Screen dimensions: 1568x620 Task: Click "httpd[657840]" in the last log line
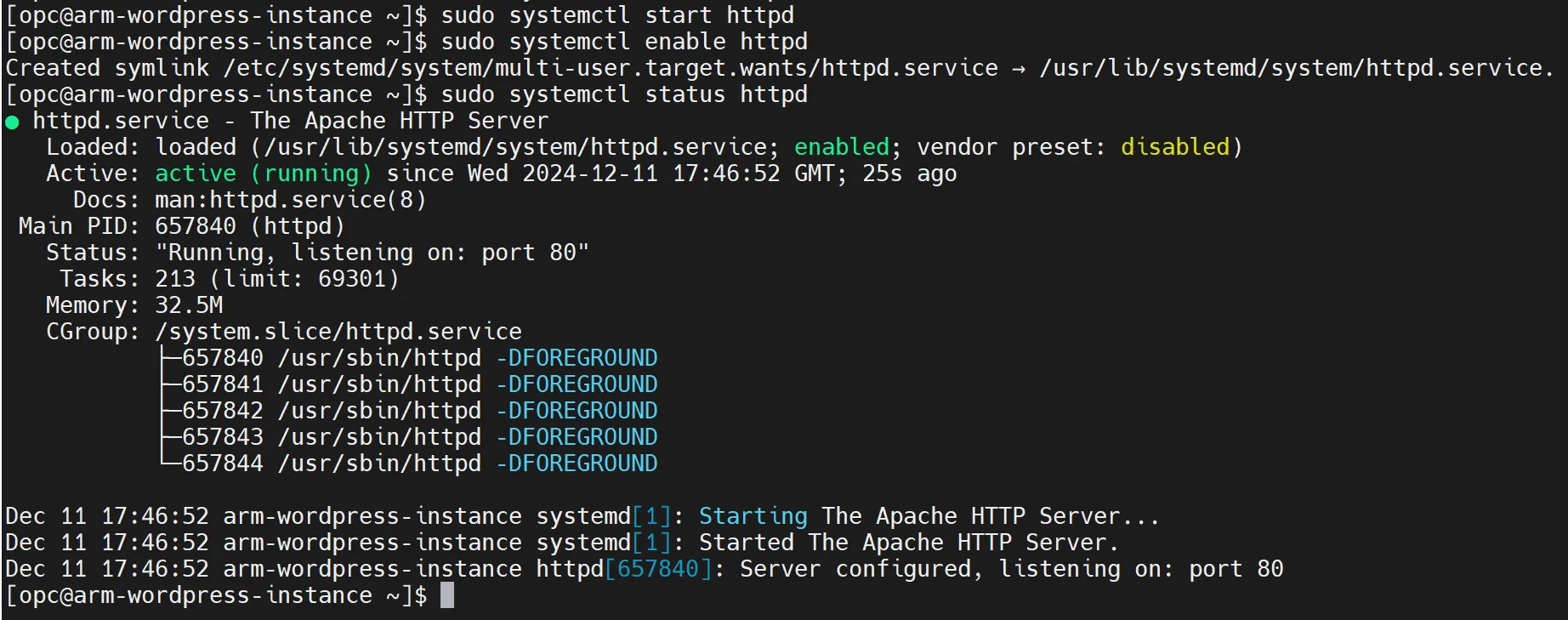coord(624,569)
